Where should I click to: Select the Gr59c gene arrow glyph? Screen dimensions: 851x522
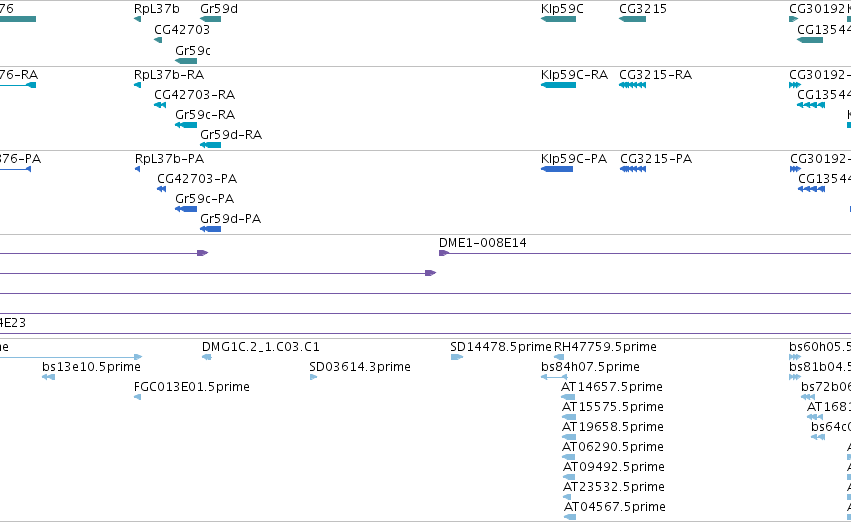pyautogui.click(x=186, y=61)
